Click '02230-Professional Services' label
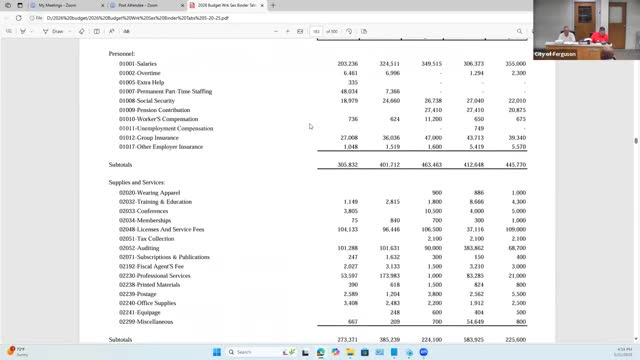The width and height of the screenshot is (640, 360). tap(154, 276)
